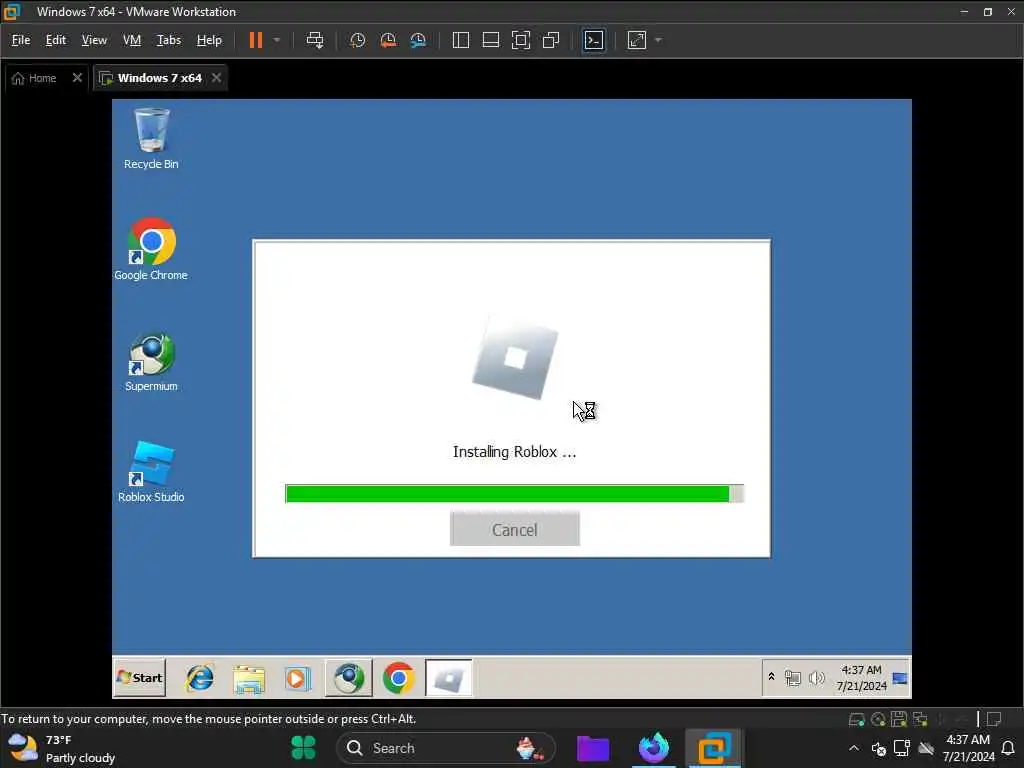Open the File menu
This screenshot has height=768, width=1024.
pos(21,40)
